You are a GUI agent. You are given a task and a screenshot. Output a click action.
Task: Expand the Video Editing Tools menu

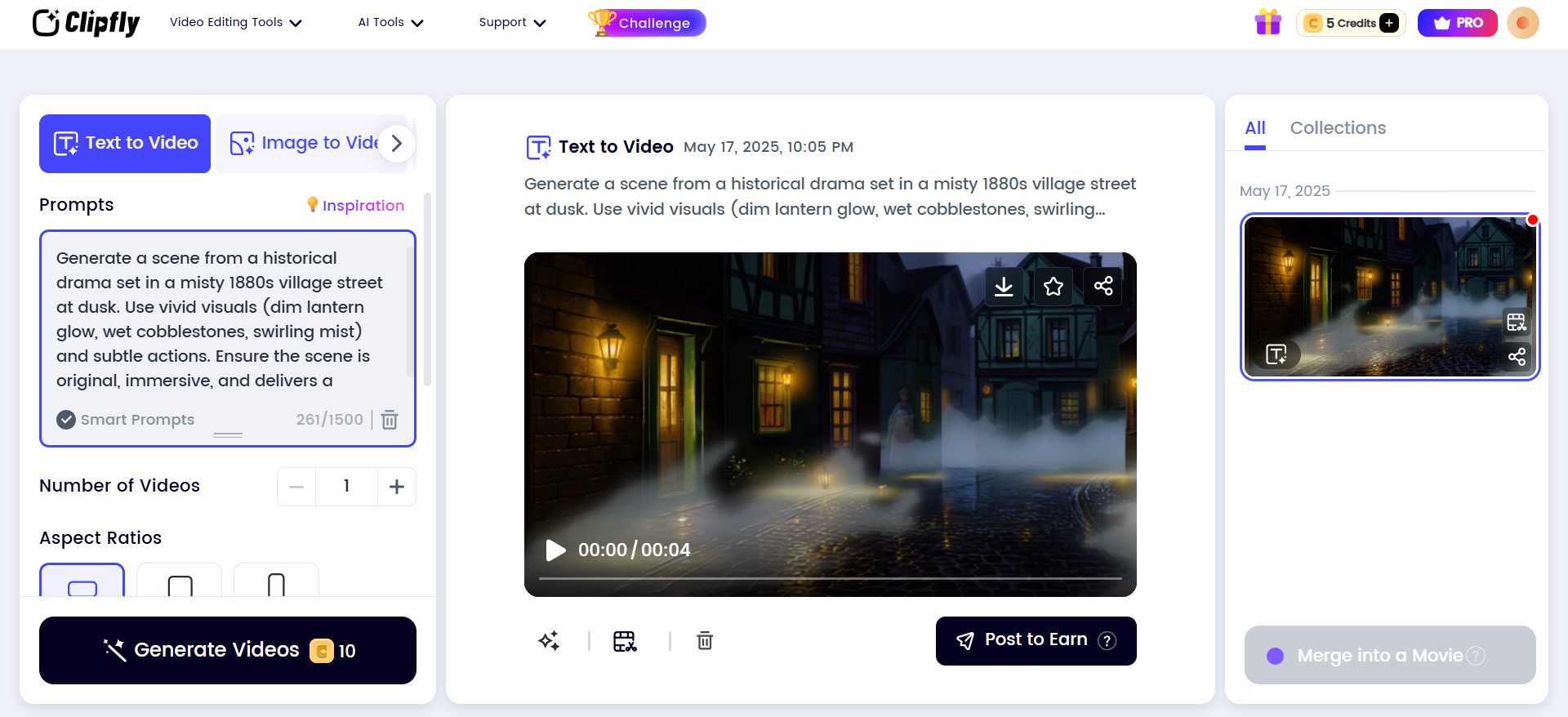(x=236, y=23)
